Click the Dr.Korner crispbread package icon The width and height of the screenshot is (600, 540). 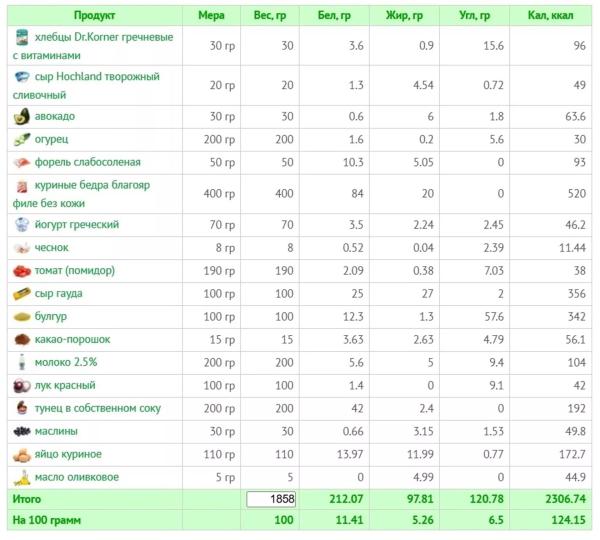(21, 37)
